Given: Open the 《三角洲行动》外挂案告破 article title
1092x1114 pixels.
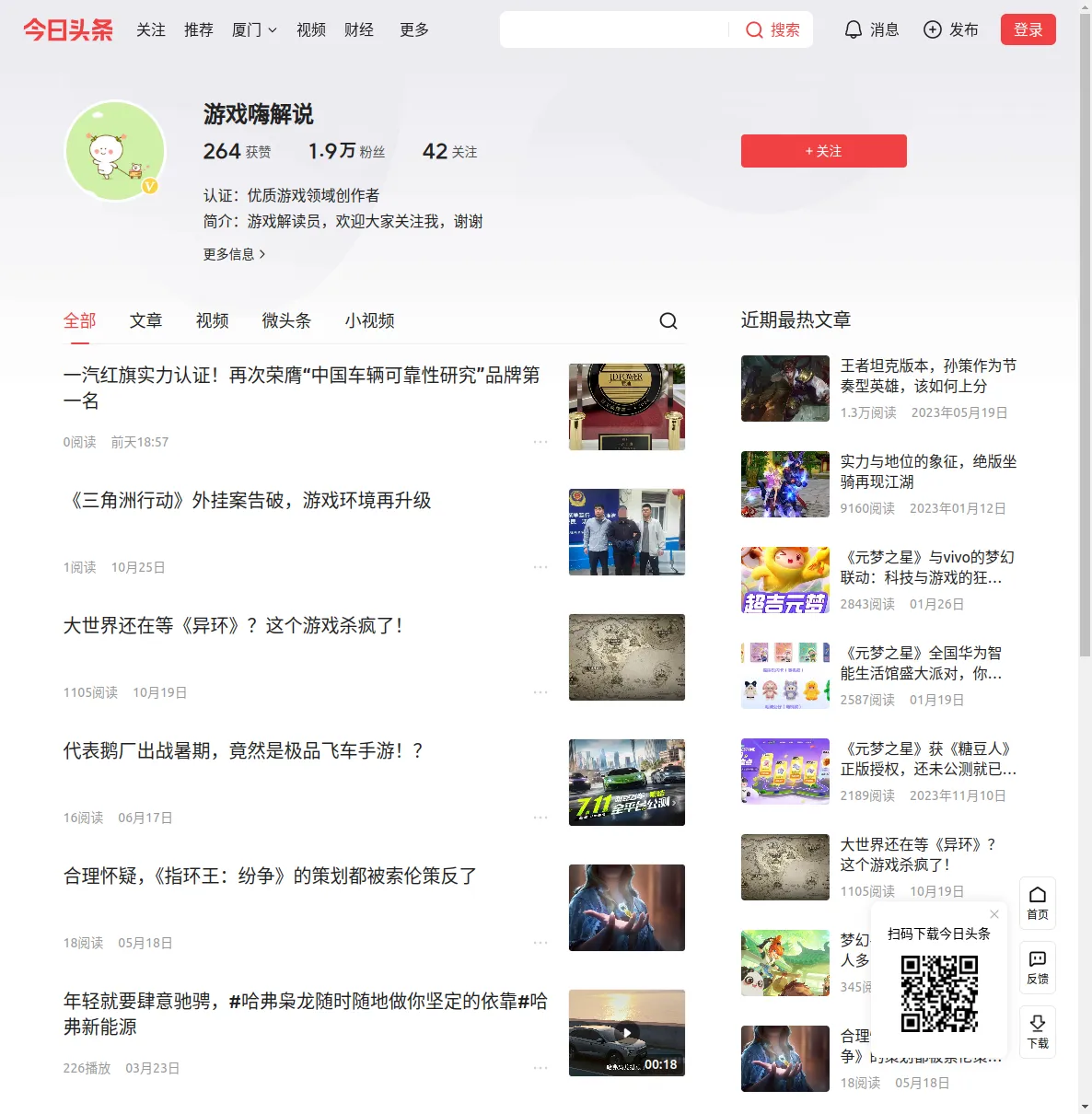Looking at the screenshot, I should click(248, 501).
